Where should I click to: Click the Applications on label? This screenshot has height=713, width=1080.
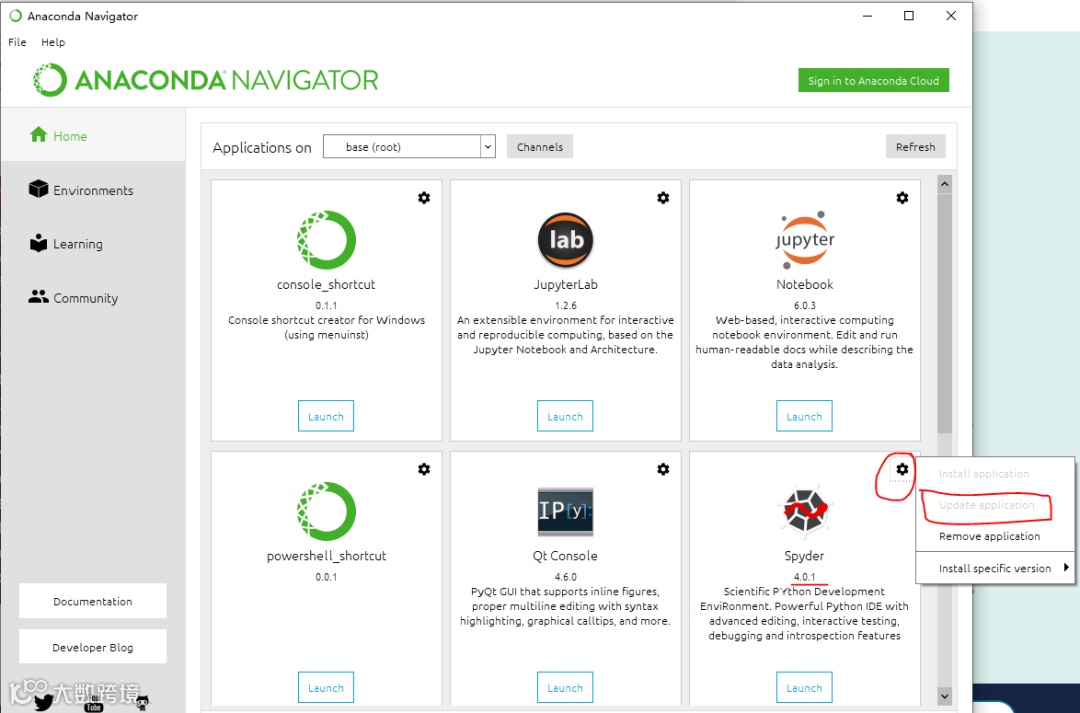(x=262, y=147)
